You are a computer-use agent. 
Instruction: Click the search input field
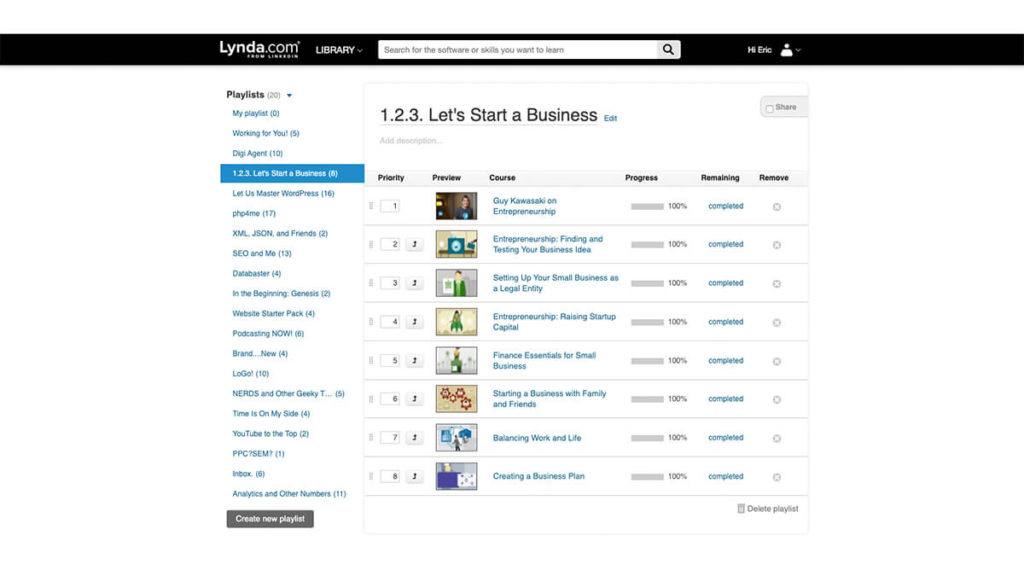517,50
